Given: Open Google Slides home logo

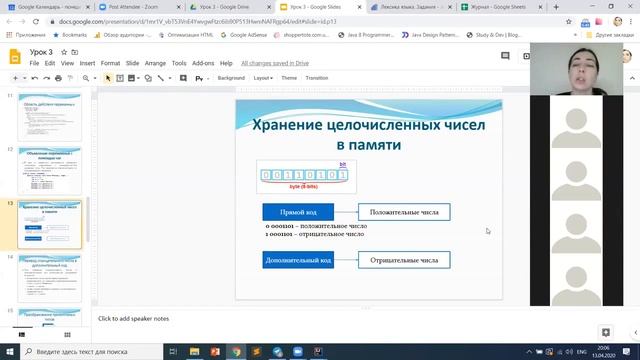Looking at the screenshot, I should (x=15, y=57).
